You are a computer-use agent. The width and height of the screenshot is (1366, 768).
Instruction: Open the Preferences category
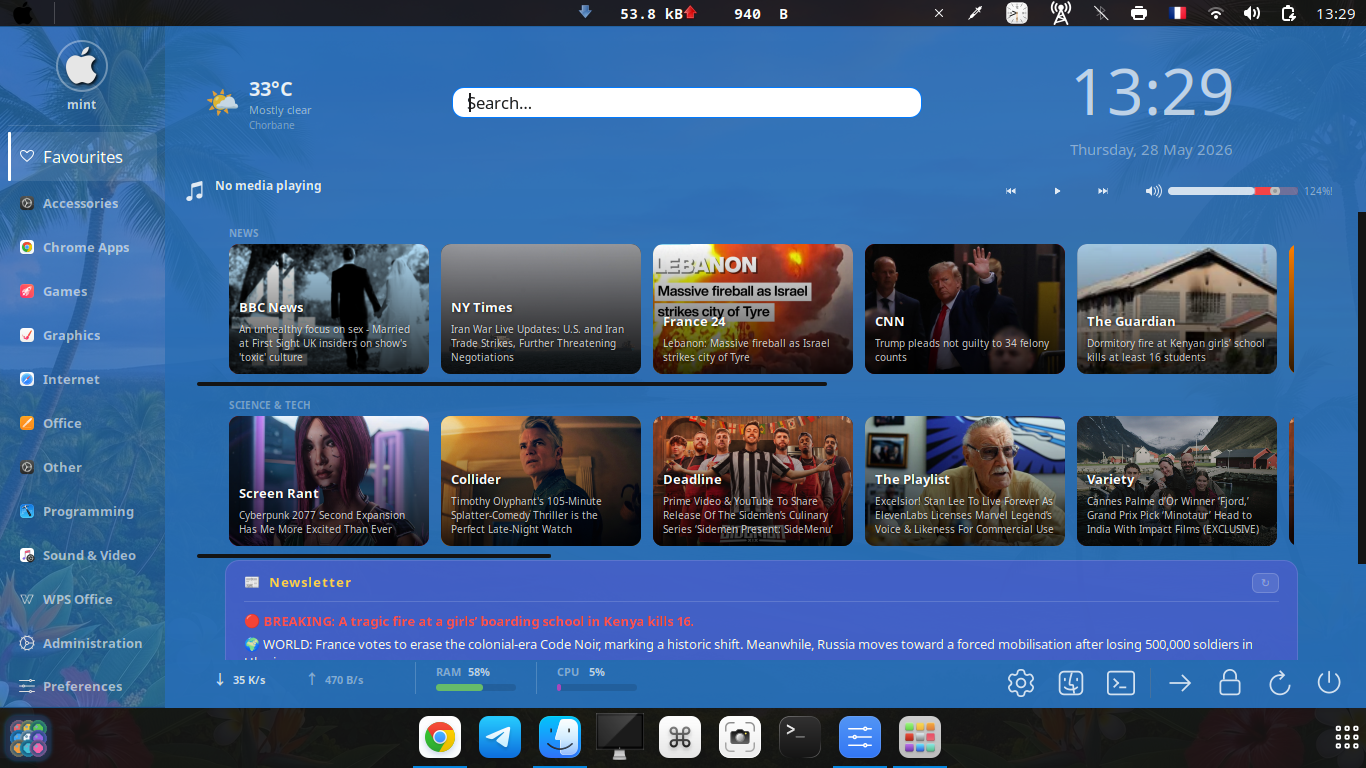point(83,686)
